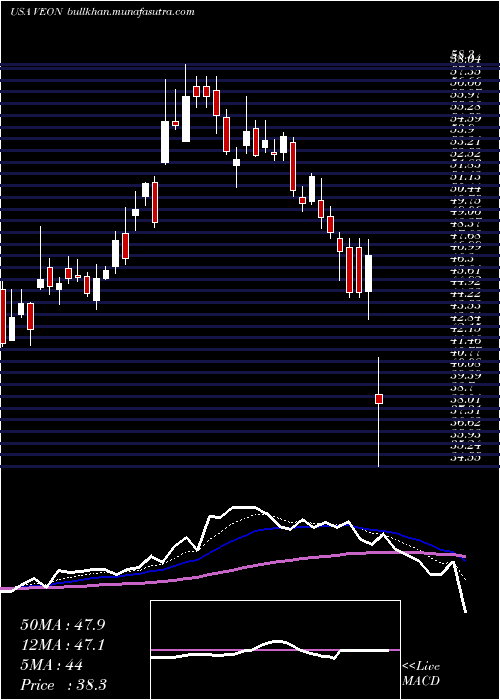
Task: Click the 50.44 price axis label
Action: pos(465,189)
